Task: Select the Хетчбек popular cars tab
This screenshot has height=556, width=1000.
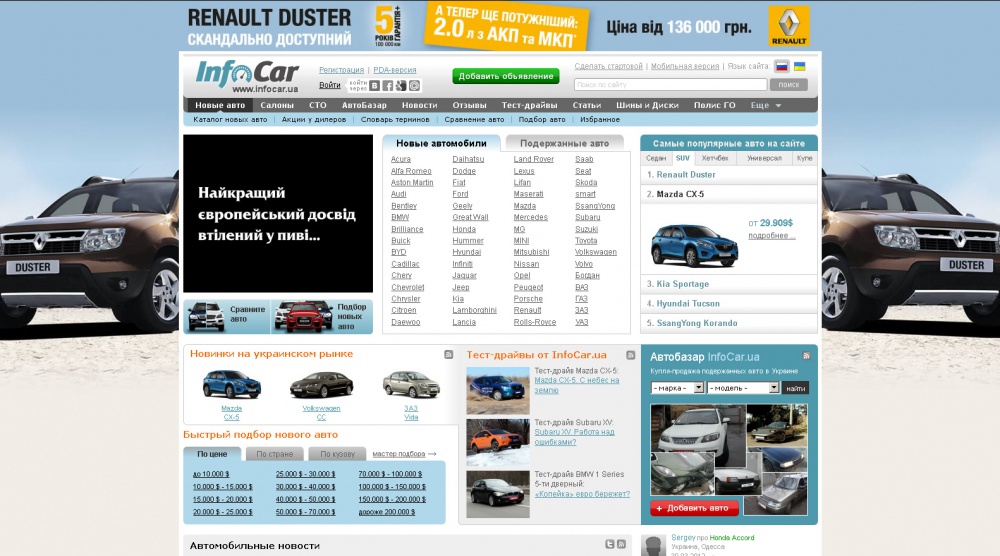Action: tap(715, 158)
